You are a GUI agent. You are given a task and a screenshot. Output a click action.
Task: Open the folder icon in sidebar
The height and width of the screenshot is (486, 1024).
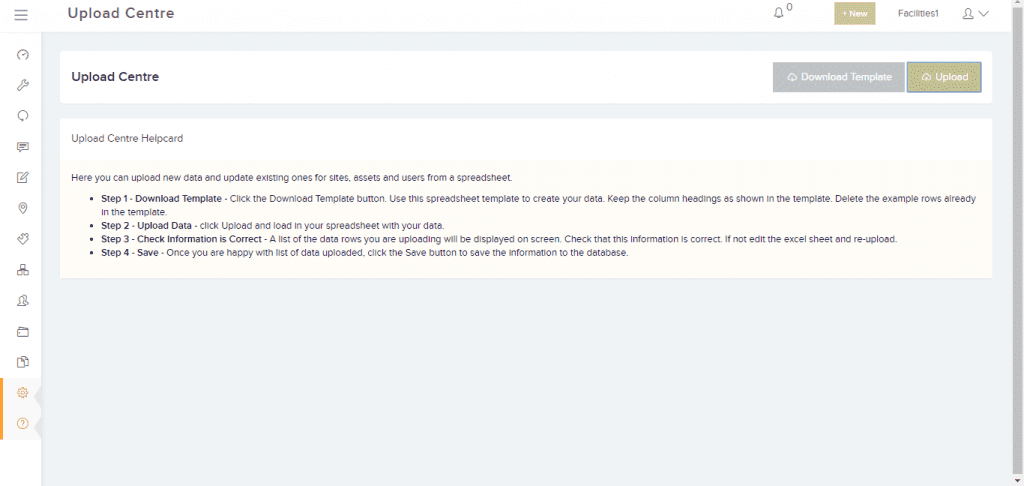(23, 332)
